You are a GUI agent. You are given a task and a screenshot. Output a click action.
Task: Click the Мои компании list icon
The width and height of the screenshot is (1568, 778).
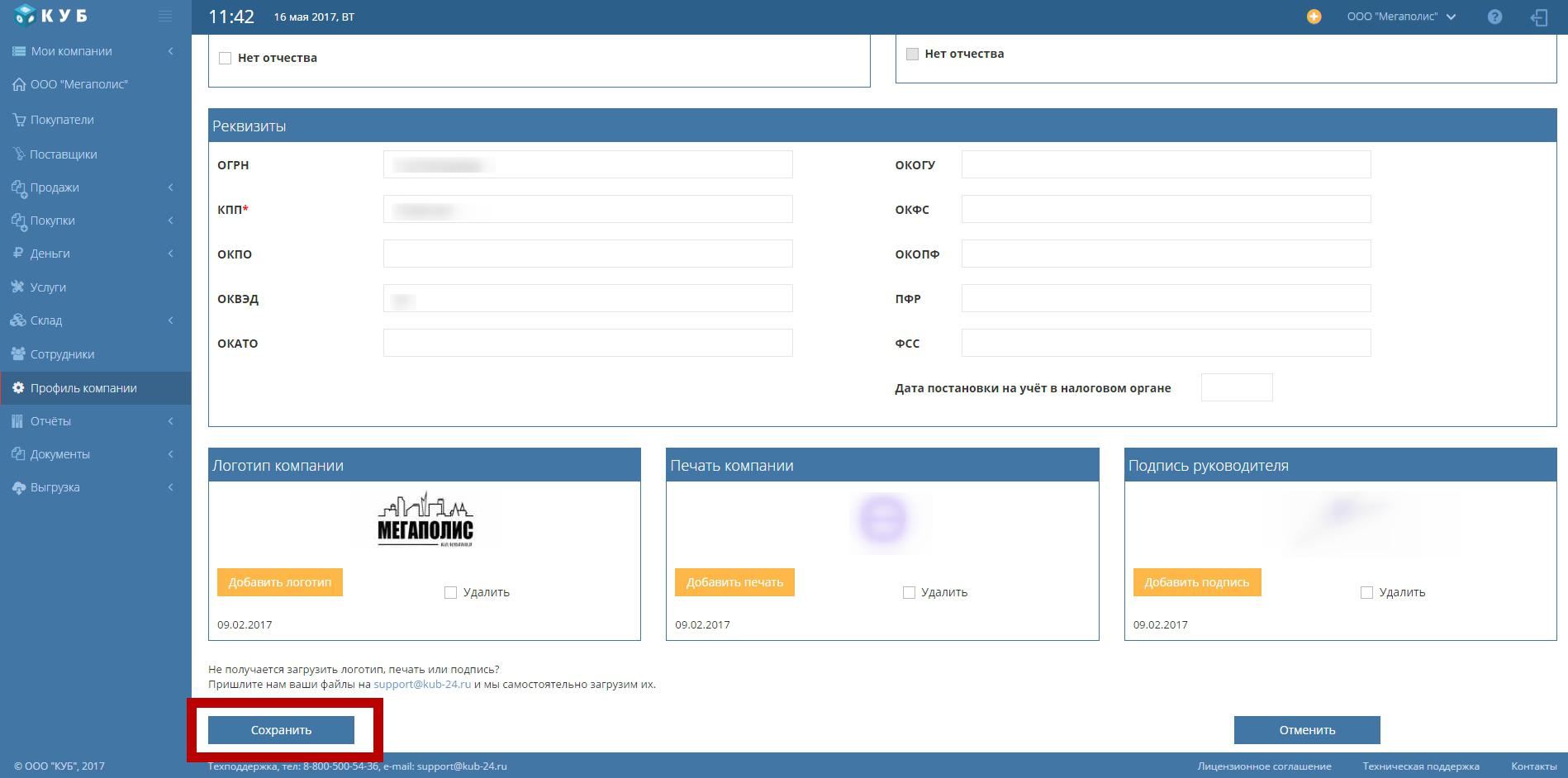(19, 51)
